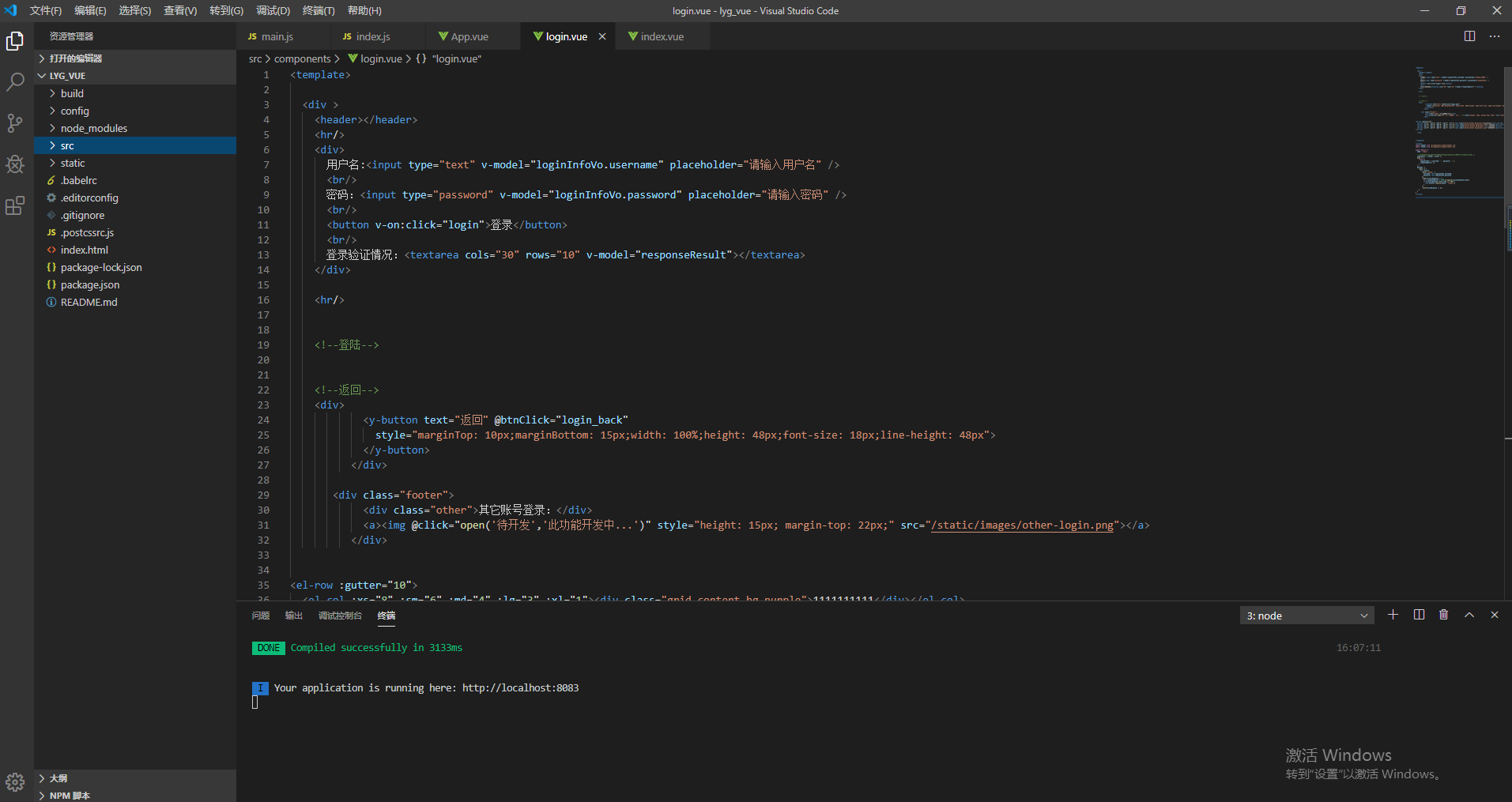The width and height of the screenshot is (1512, 802).
Task: Click the VS Code logo icon
Action: pyautogui.click(x=11, y=10)
